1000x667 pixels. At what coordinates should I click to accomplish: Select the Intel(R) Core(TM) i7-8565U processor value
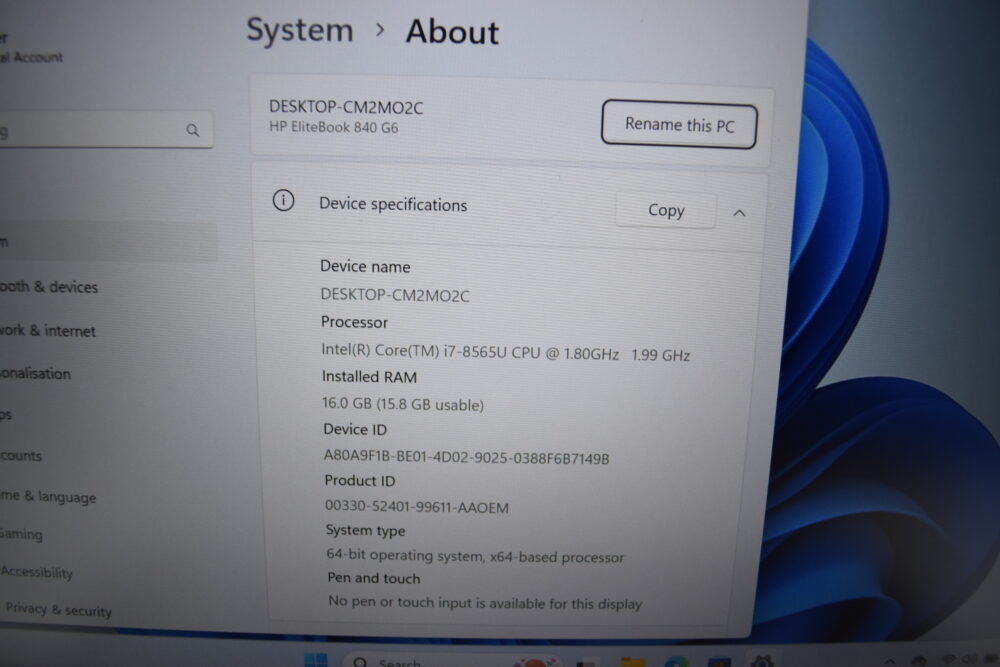[506, 353]
